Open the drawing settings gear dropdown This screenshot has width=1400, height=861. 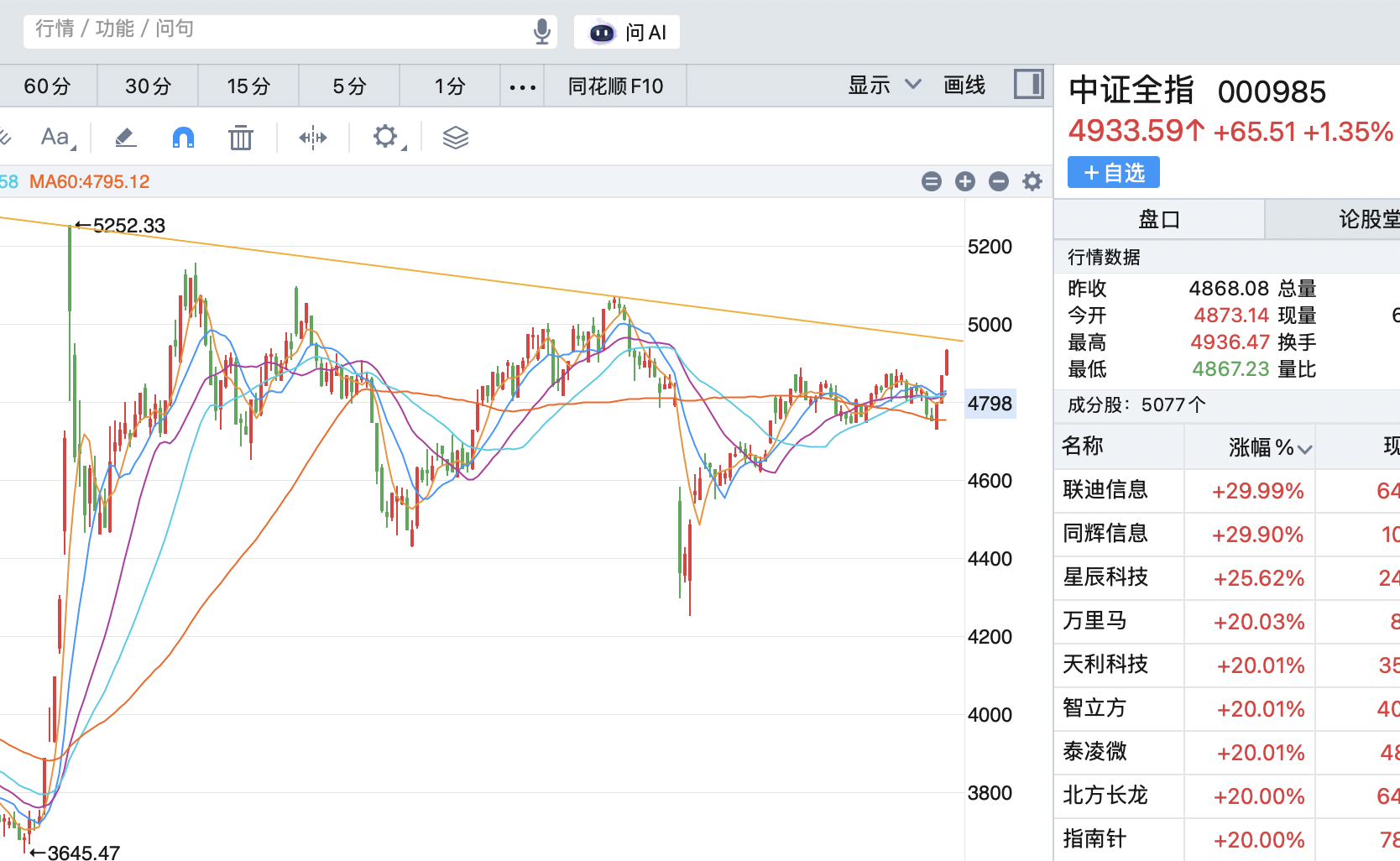[387, 137]
